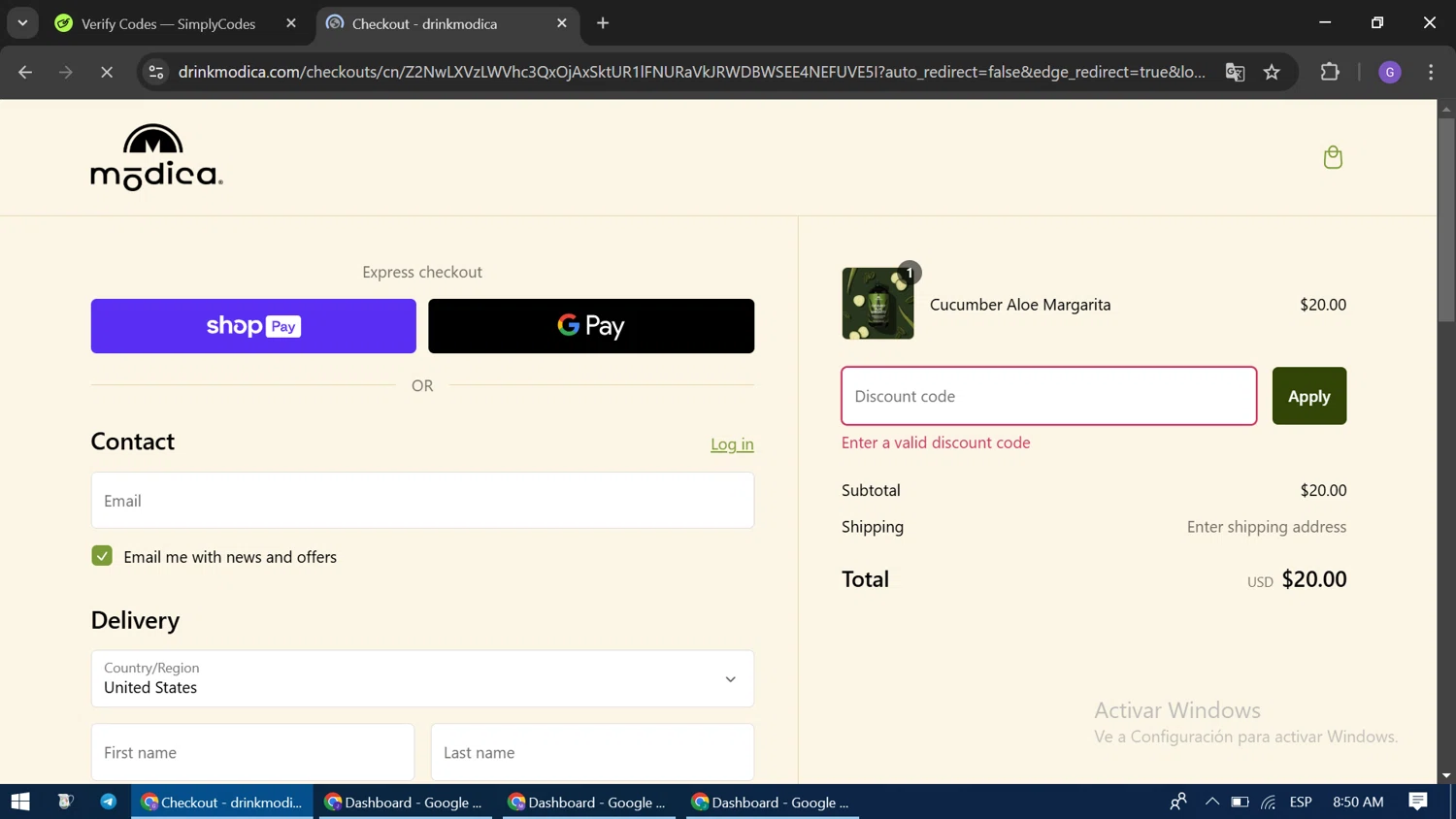Open first Dashboard - Google taskbar window
Screen dimensions: 1456x819
pyautogui.click(x=406, y=802)
